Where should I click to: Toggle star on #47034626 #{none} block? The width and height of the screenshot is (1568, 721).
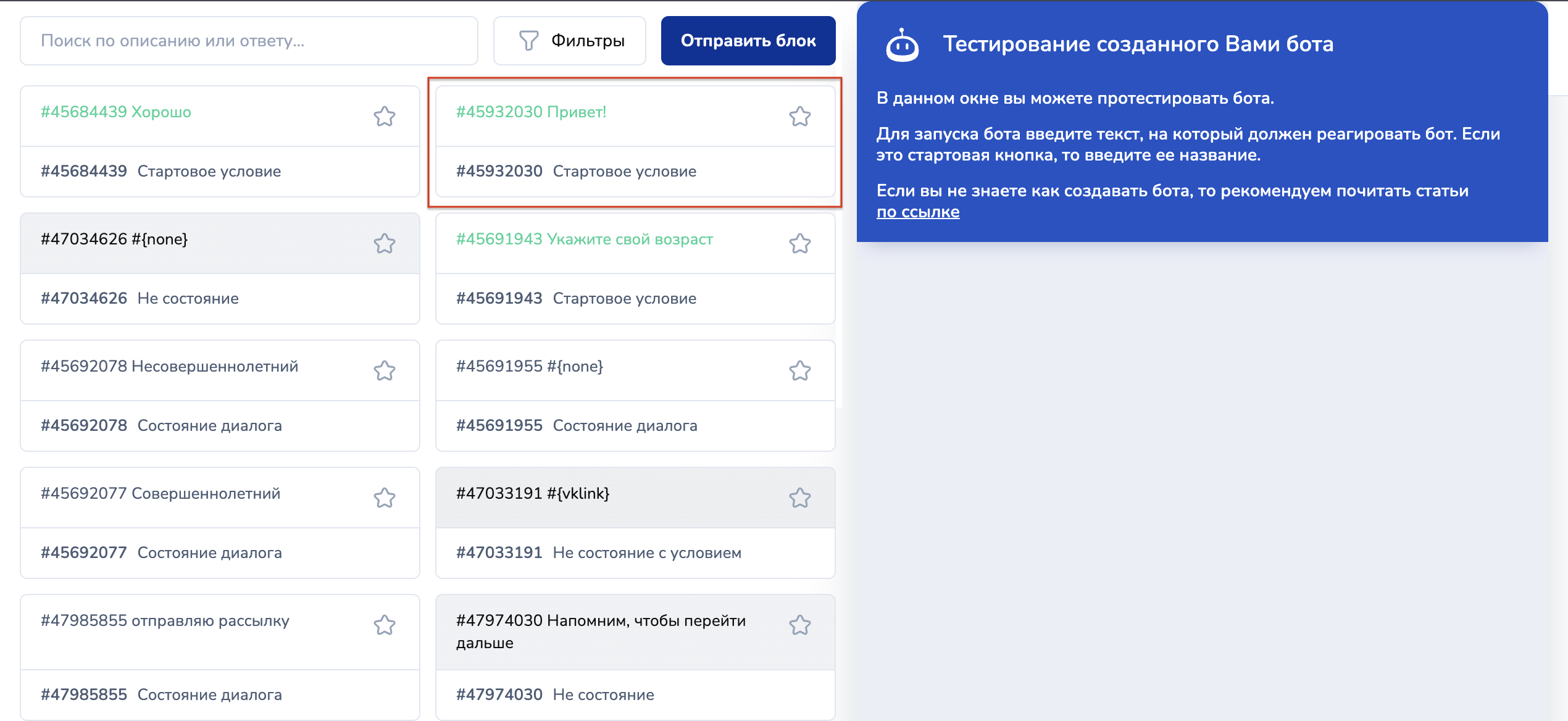click(384, 243)
